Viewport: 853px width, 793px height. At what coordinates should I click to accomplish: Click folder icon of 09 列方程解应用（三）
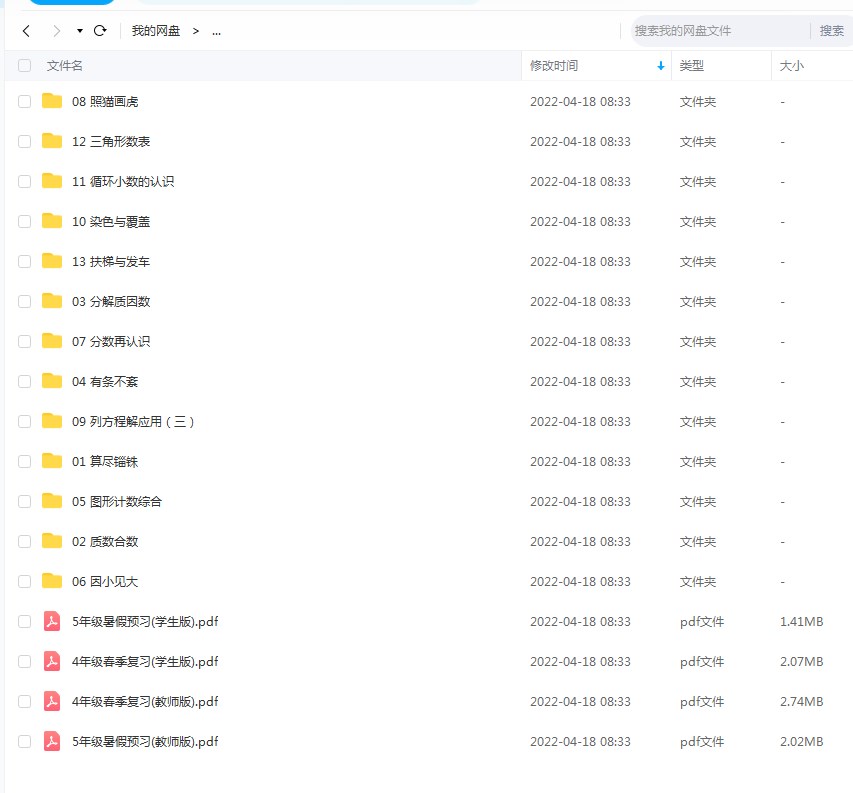coord(52,420)
